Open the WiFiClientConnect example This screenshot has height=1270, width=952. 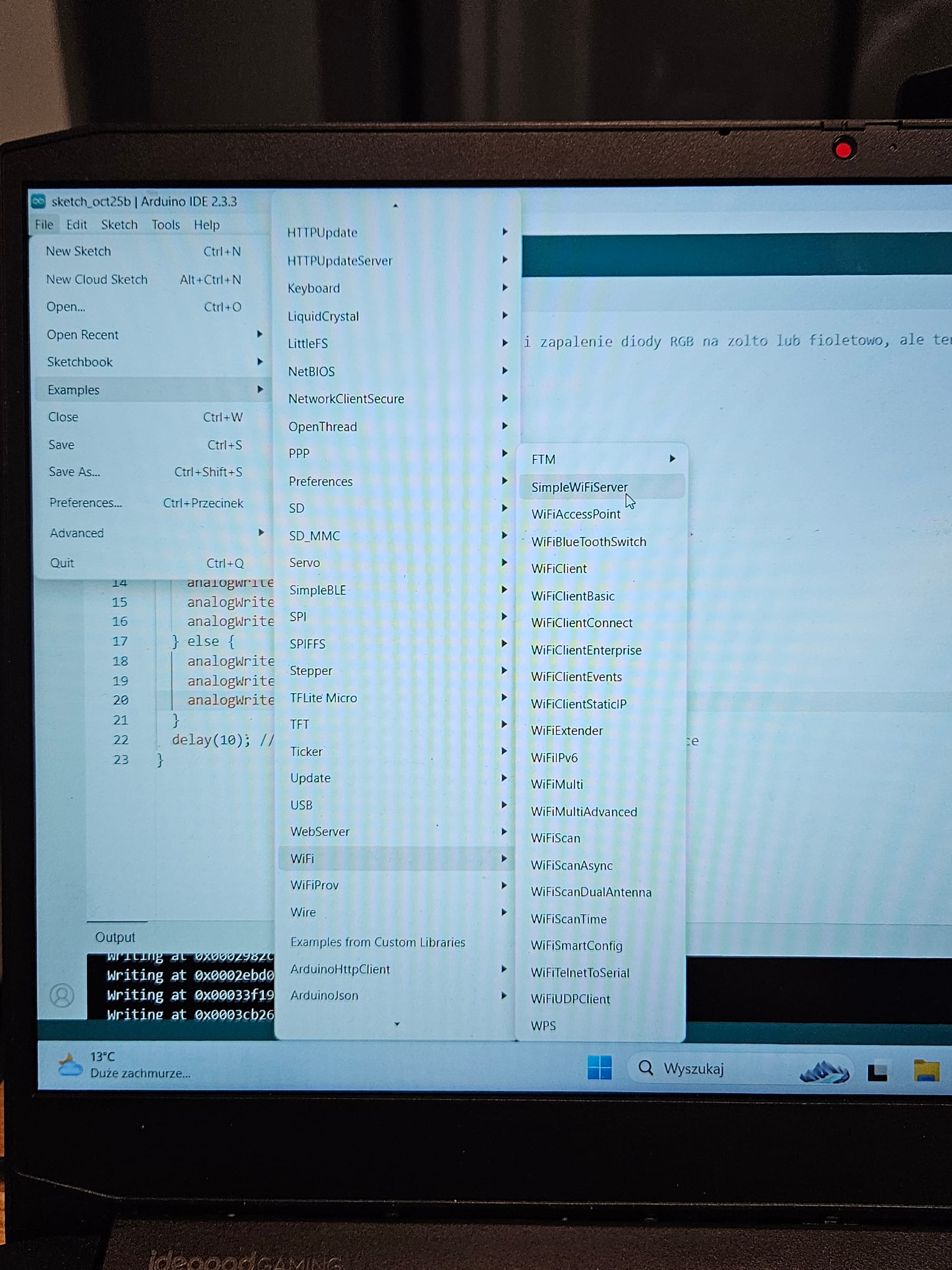pyautogui.click(x=601, y=623)
